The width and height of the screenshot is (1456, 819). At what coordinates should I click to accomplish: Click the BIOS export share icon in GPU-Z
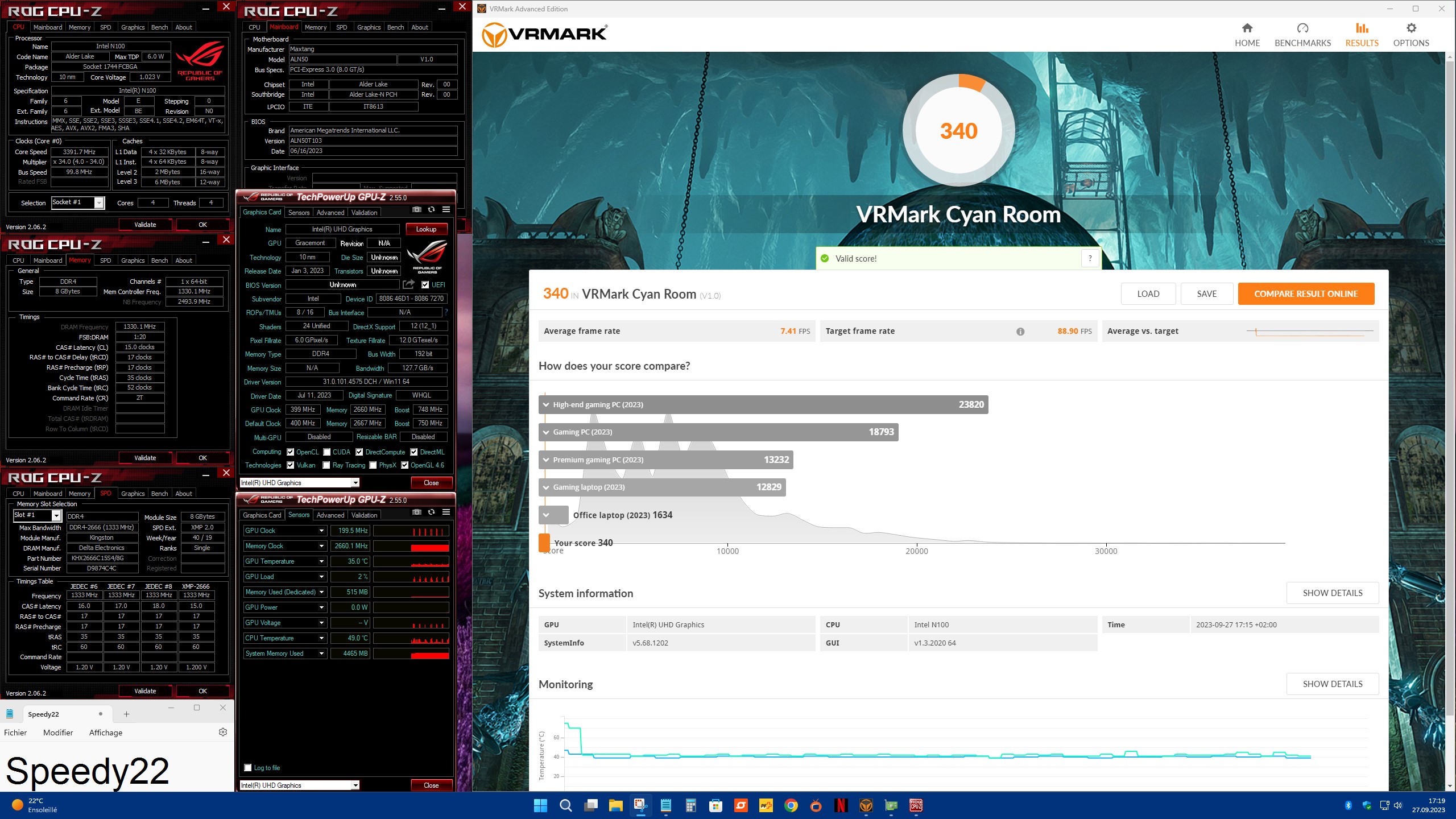point(408,284)
